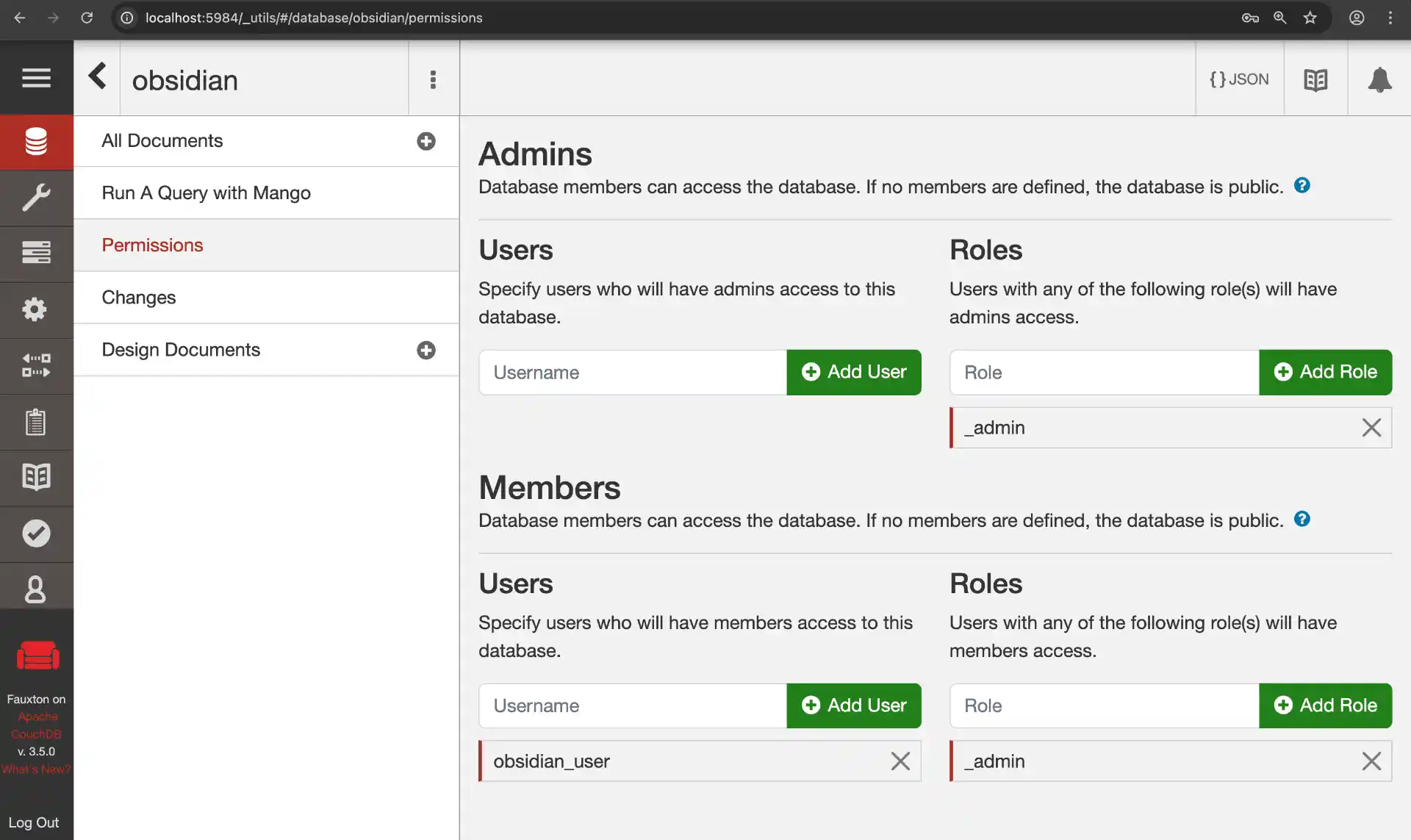The width and height of the screenshot is (1411, 840).
Task: Click Add User under Admins
Action: (x=853, y=372)
